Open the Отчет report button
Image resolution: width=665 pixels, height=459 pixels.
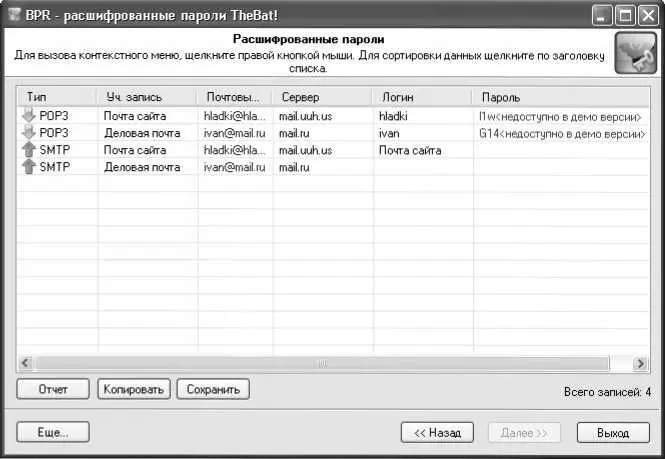(53, 389)
